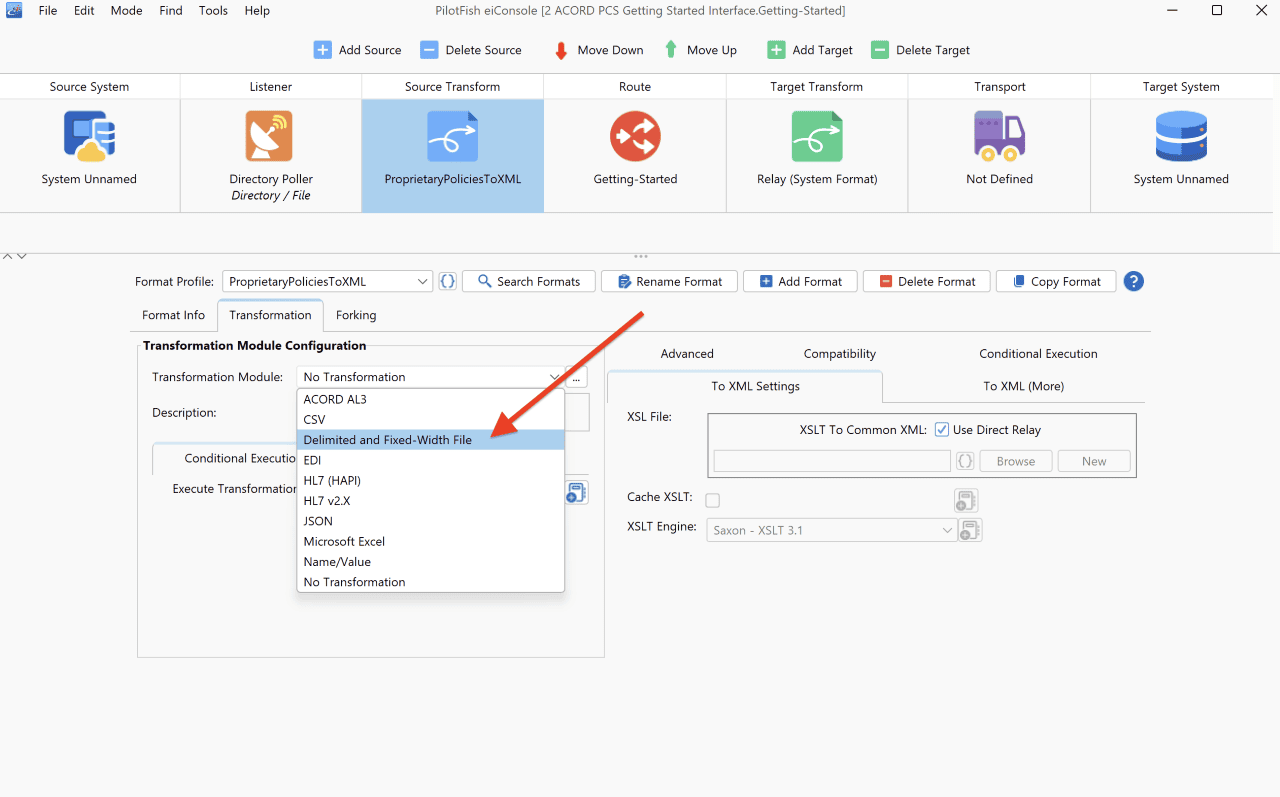Click the Browse button for XSL file
1280x797 pixels.
tap(1015, 461)
